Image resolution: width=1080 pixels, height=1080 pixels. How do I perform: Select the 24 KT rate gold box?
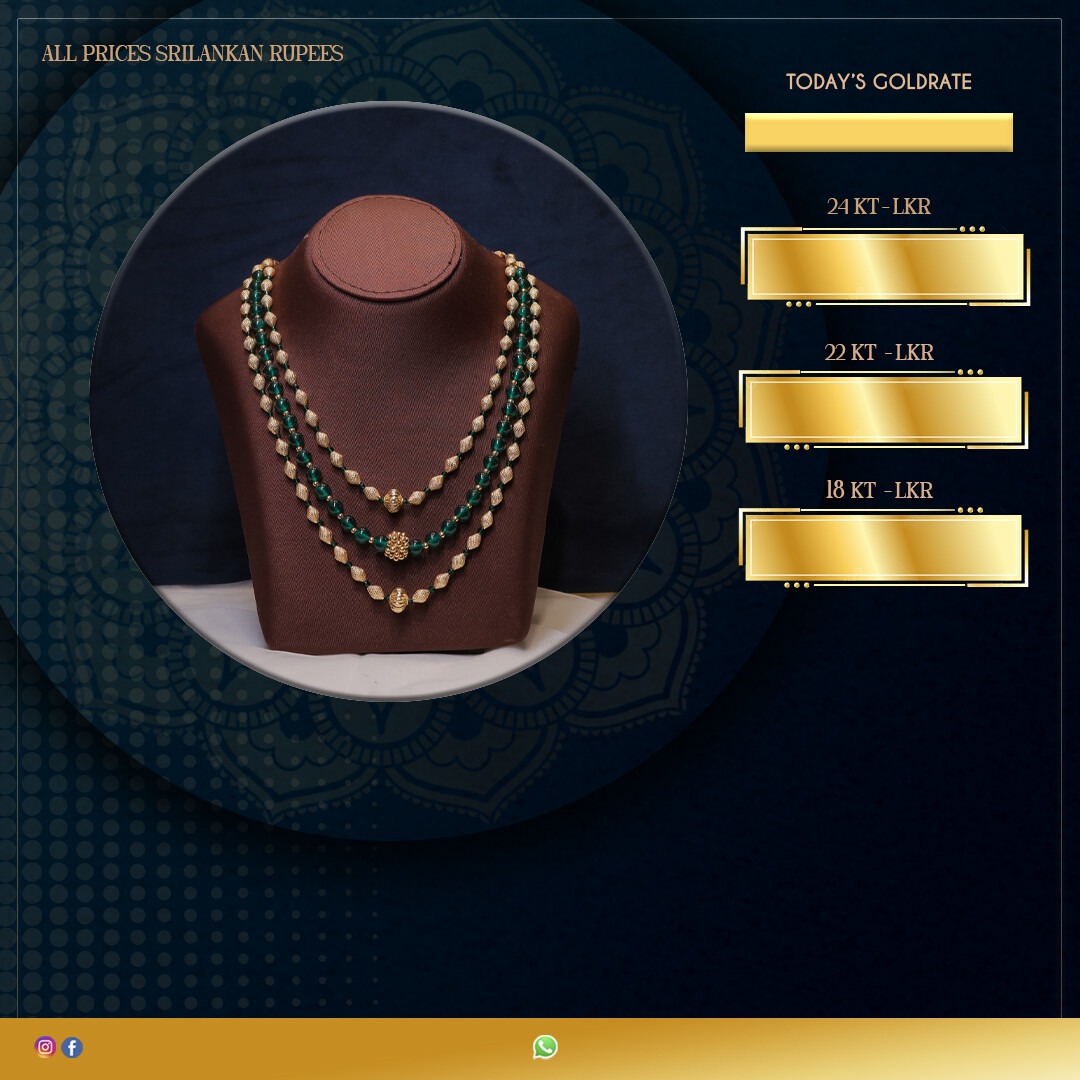885,267
